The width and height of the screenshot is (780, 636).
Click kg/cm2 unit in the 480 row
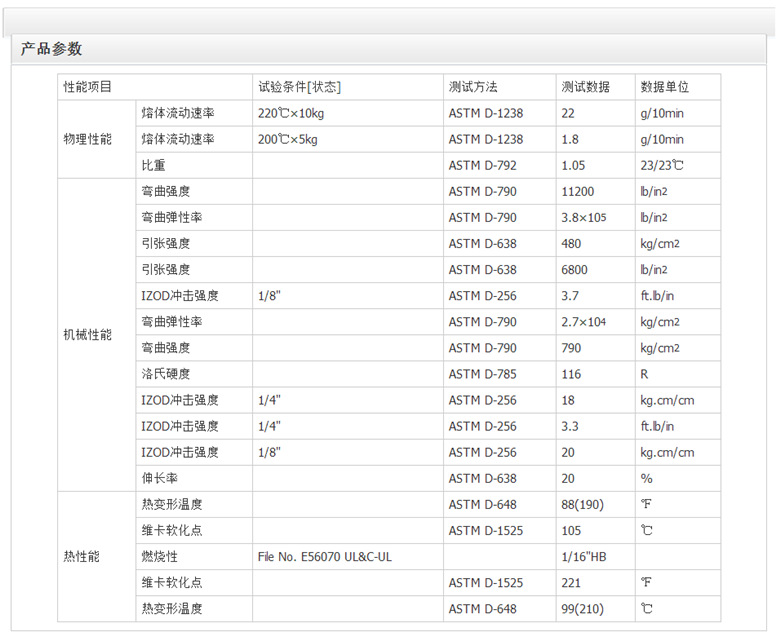(678, 244)
